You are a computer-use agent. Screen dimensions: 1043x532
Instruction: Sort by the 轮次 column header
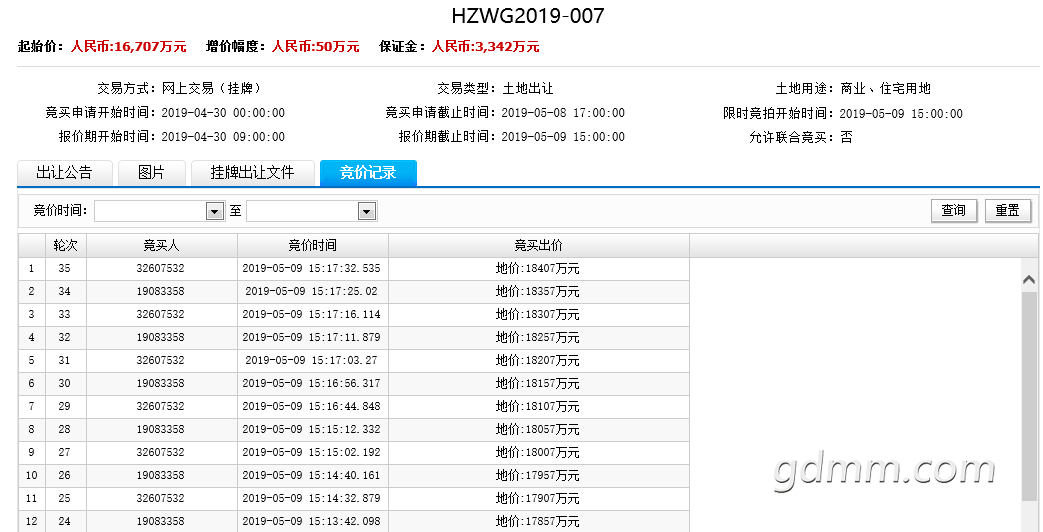[66, 245]
